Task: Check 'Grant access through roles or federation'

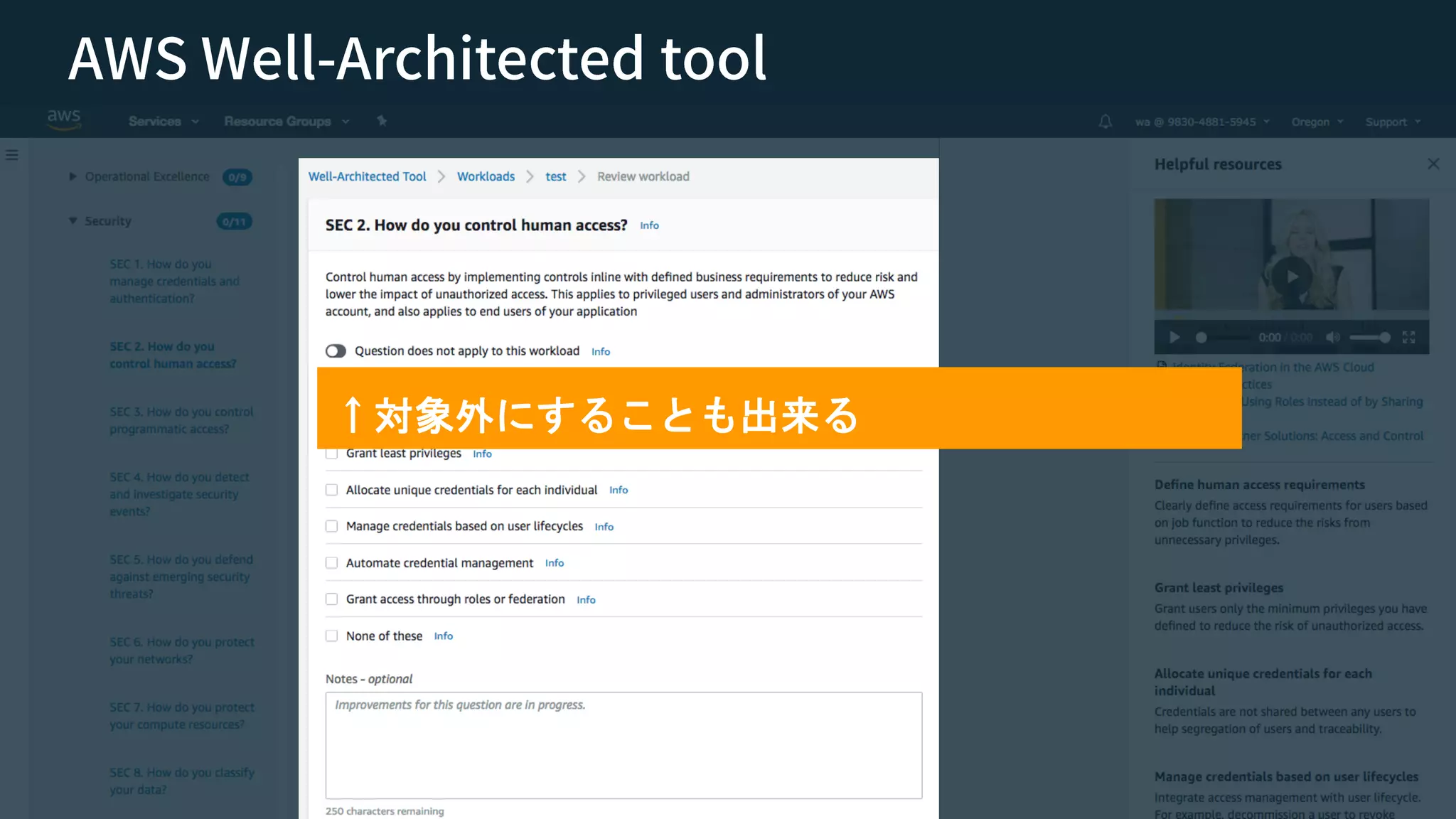Action: pos(331,599)
